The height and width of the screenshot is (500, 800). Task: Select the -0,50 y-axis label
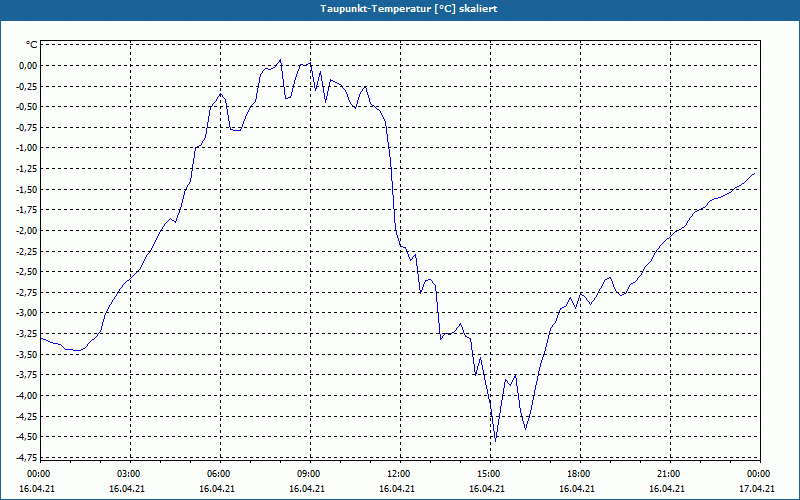click(27, 107)
